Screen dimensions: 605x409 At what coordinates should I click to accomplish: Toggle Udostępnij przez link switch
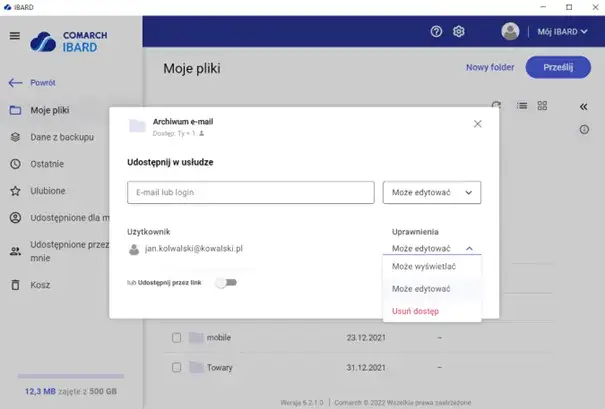[229, 283]
